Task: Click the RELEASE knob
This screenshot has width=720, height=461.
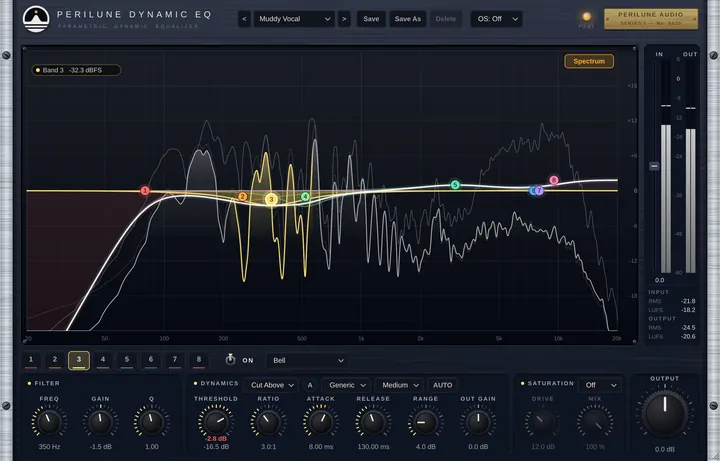Action: coord(373,423)
